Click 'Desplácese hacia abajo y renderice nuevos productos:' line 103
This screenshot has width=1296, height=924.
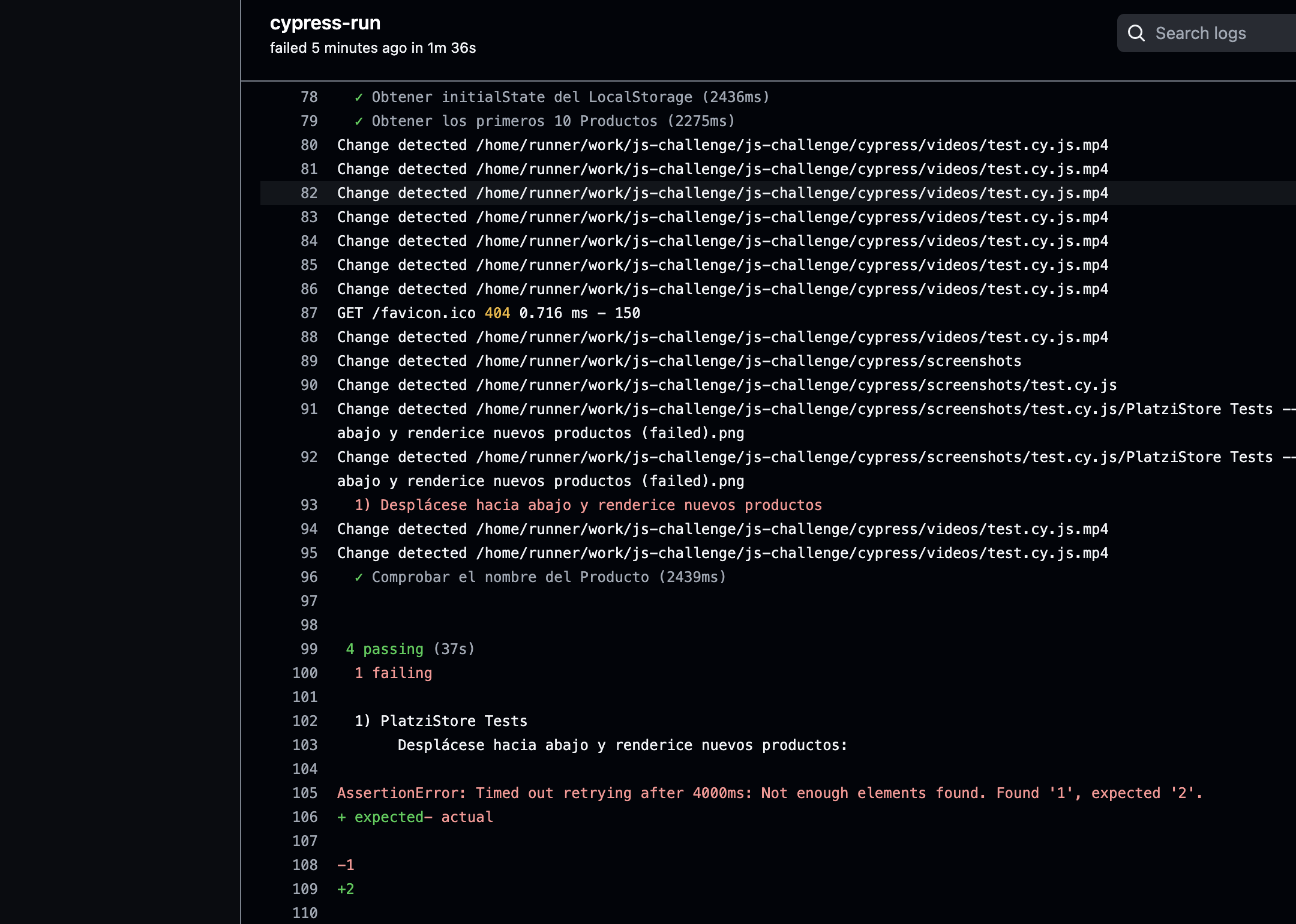(623, 745)
